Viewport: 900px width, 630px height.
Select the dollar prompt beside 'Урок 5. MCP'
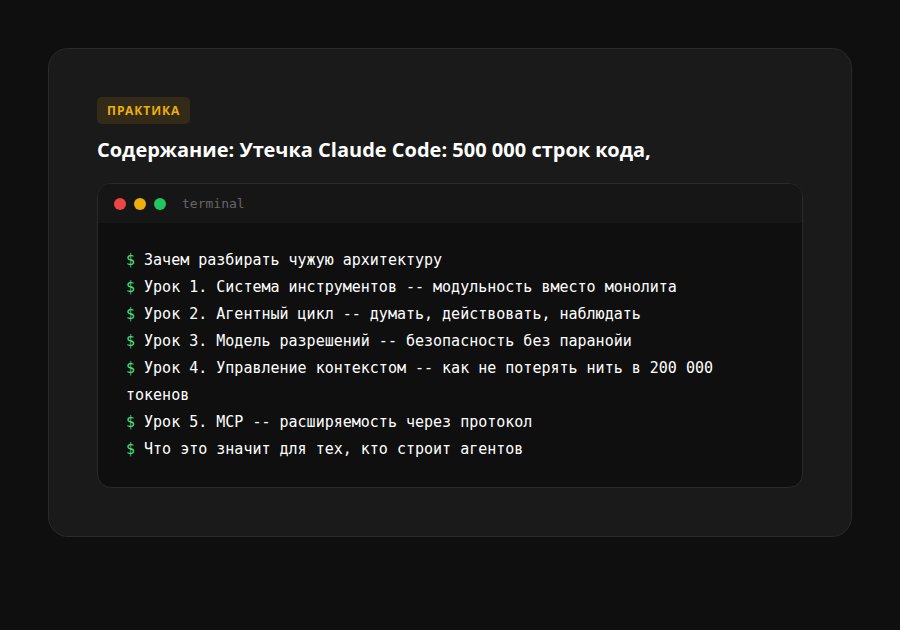[x=129, y=421]
